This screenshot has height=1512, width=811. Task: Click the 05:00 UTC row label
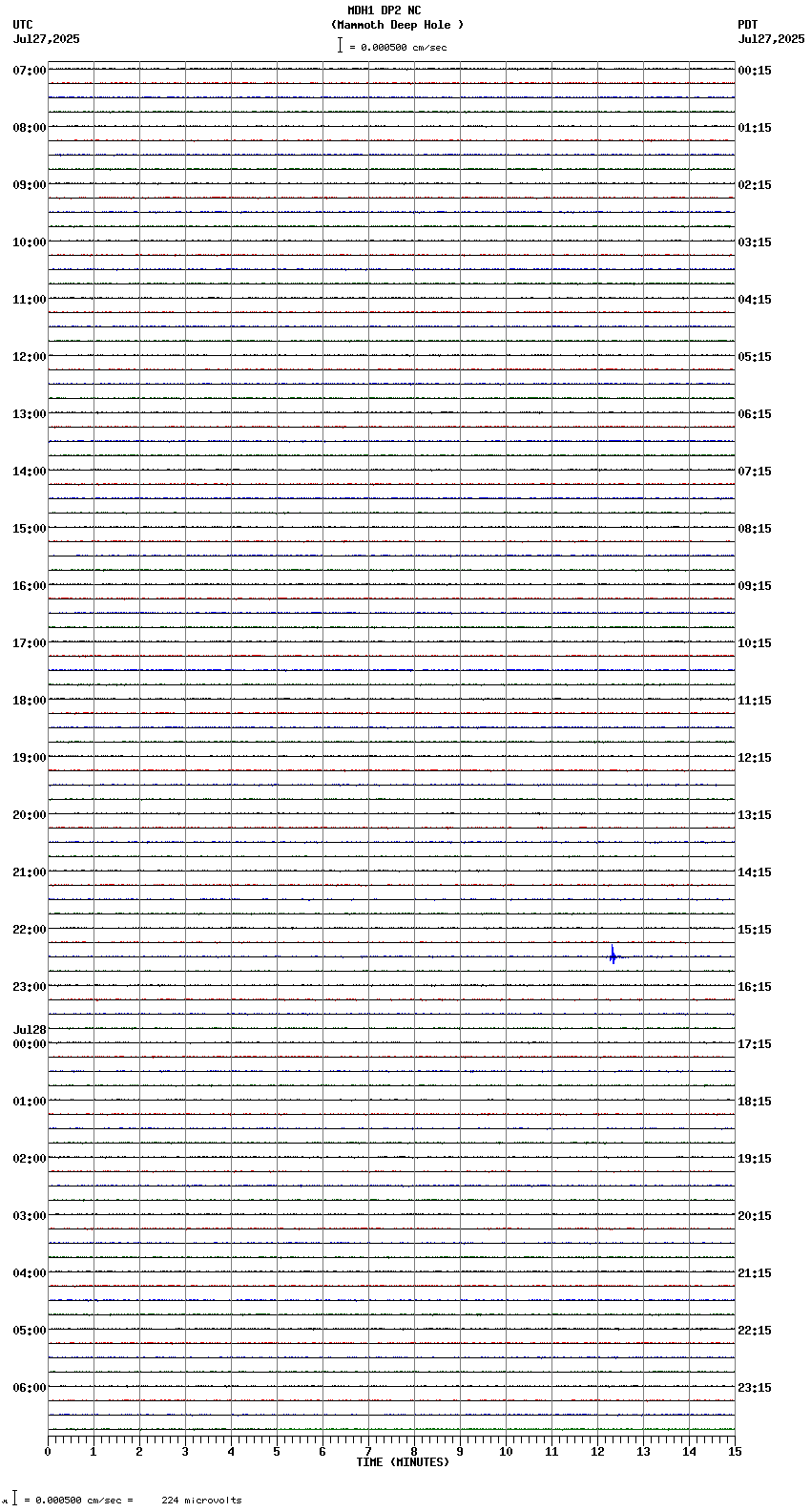coord(30,1331)
